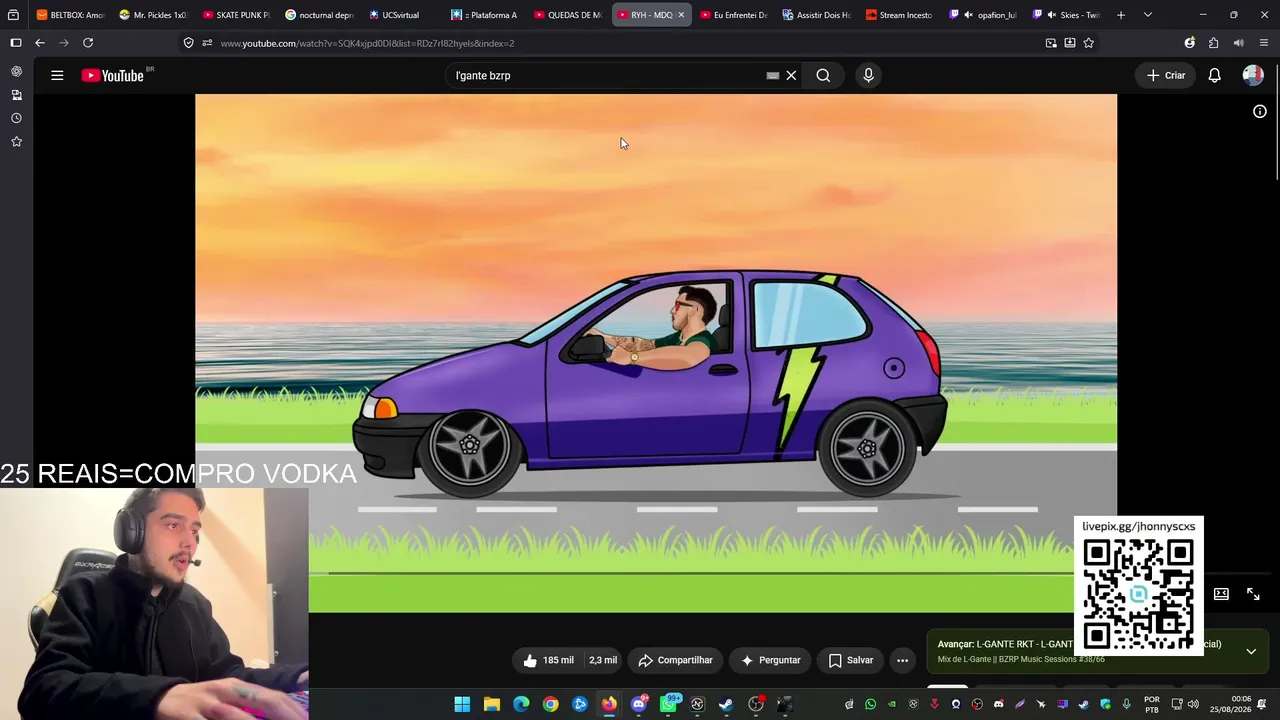The image size is (1280, 720).
Task: Open the YouTube guide hamburger menu
Action: click(57, 75)
